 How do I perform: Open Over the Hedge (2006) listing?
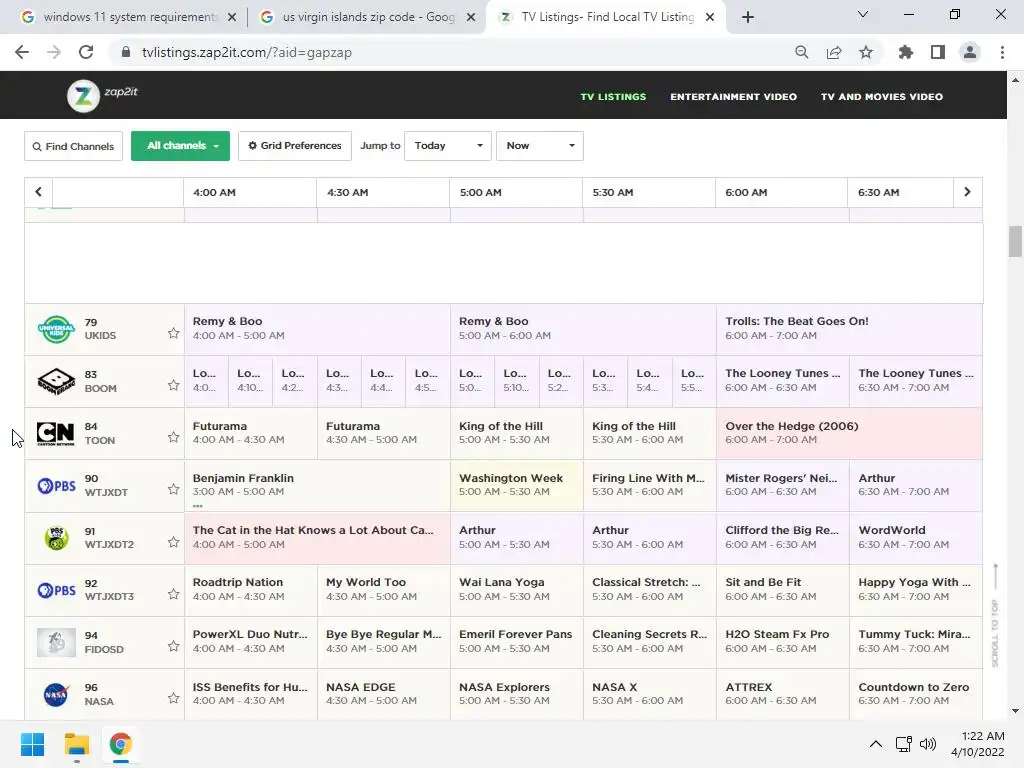click(849, 434)
